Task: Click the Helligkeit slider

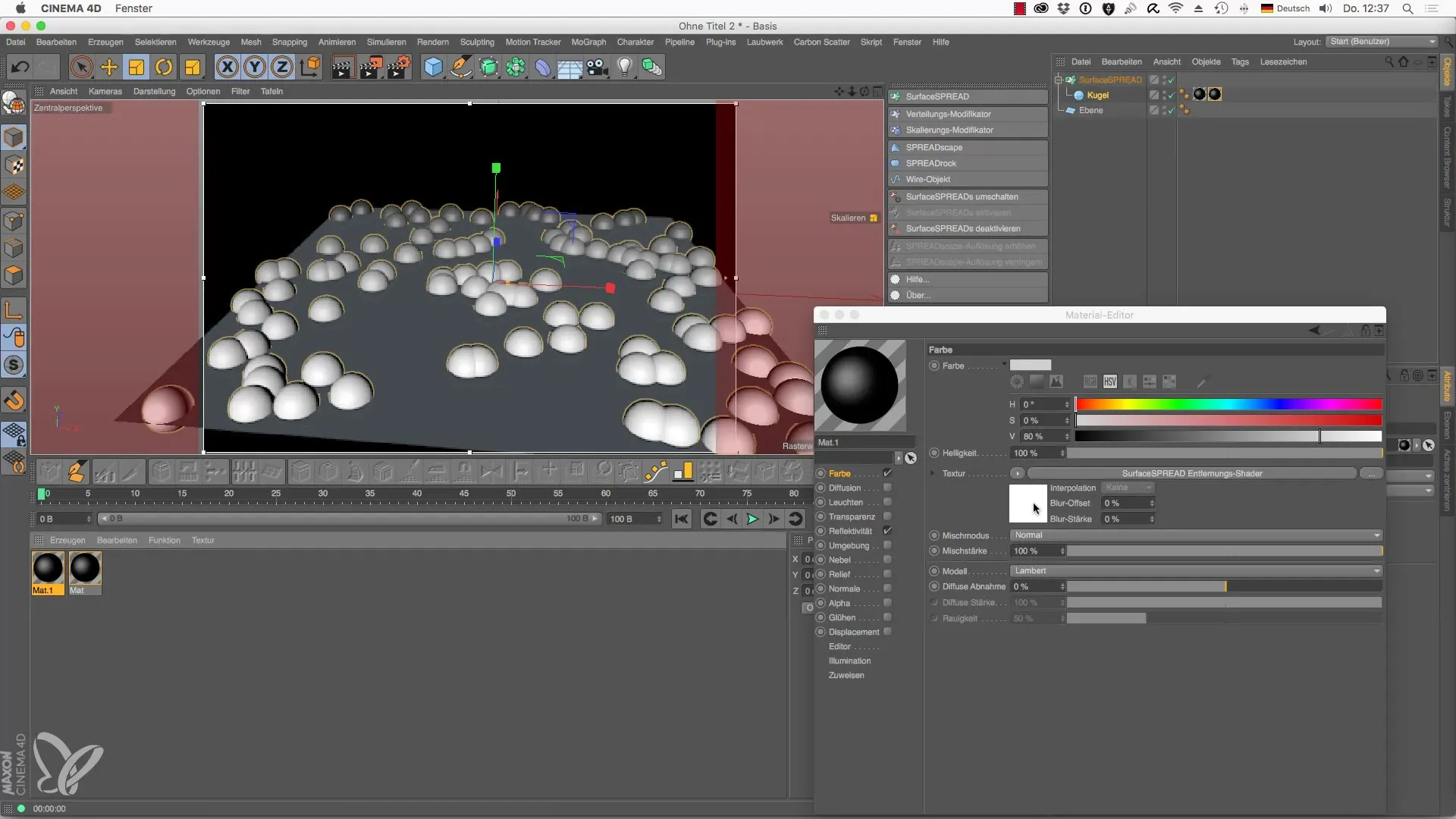Action: click(x=1225, y=453)
